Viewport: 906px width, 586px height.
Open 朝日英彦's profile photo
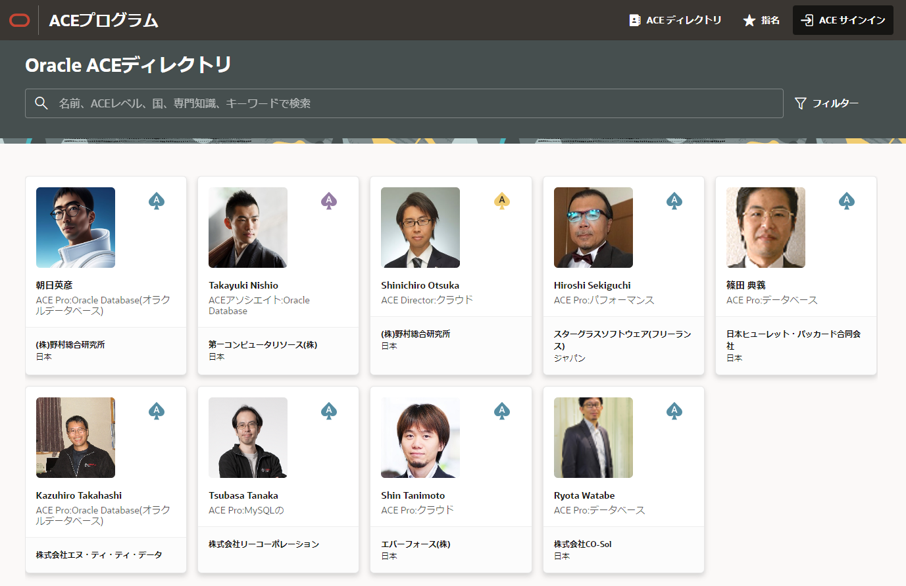point(75,227)
